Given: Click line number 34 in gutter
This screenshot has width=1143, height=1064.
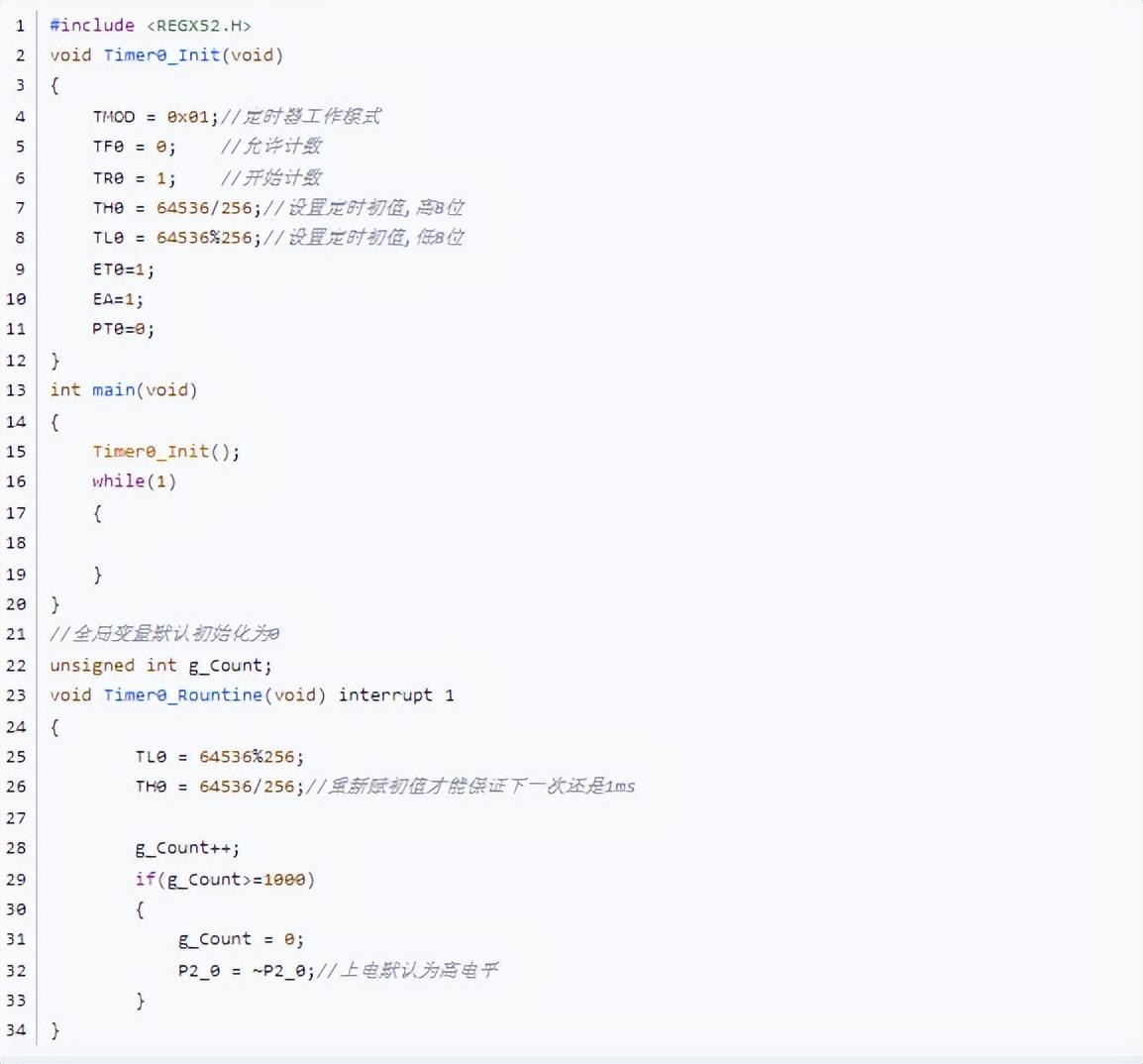Looking at the screenshot, I should 16,1030.
